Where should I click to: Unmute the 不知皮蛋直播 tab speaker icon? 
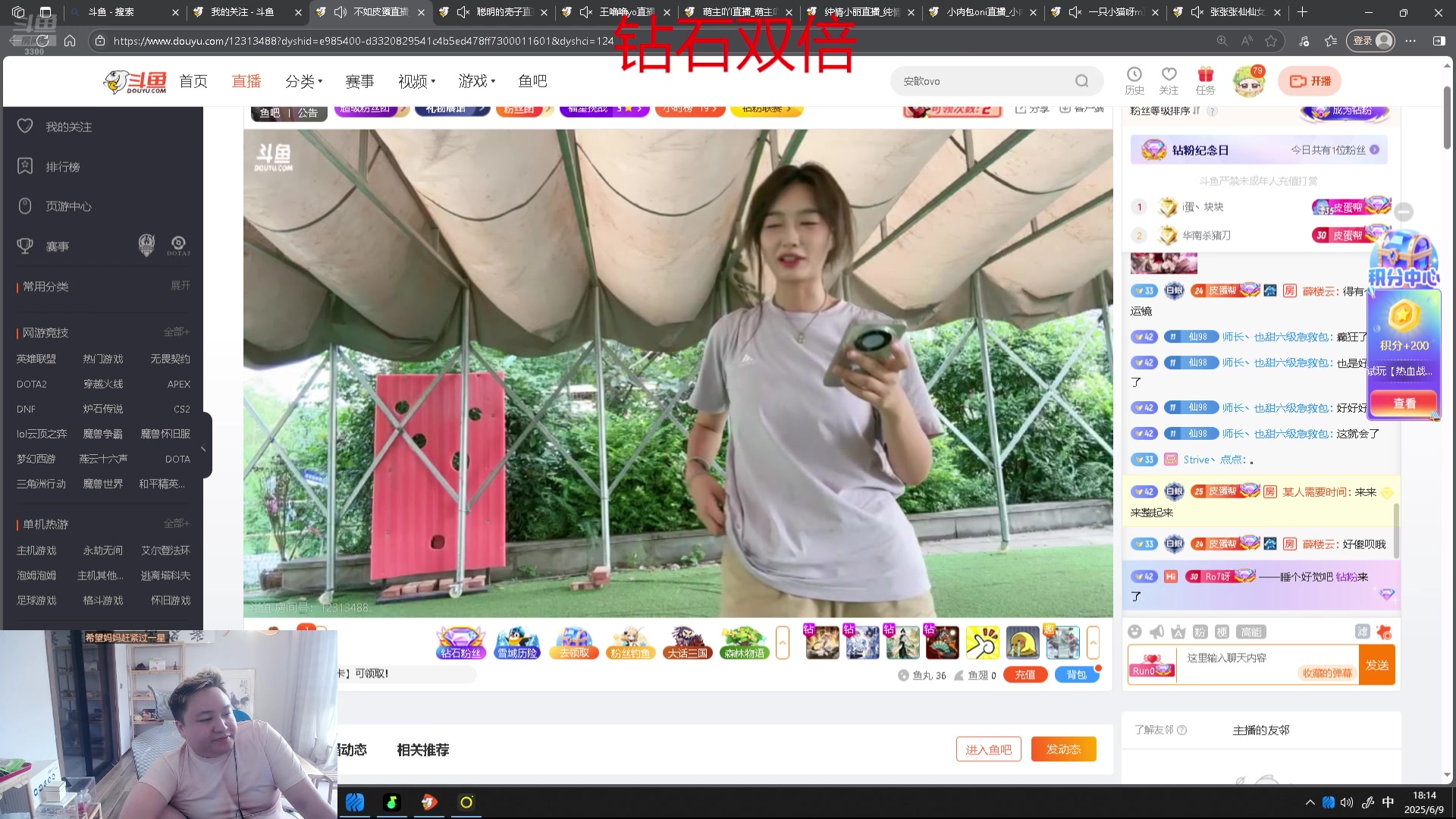(340, 12)
